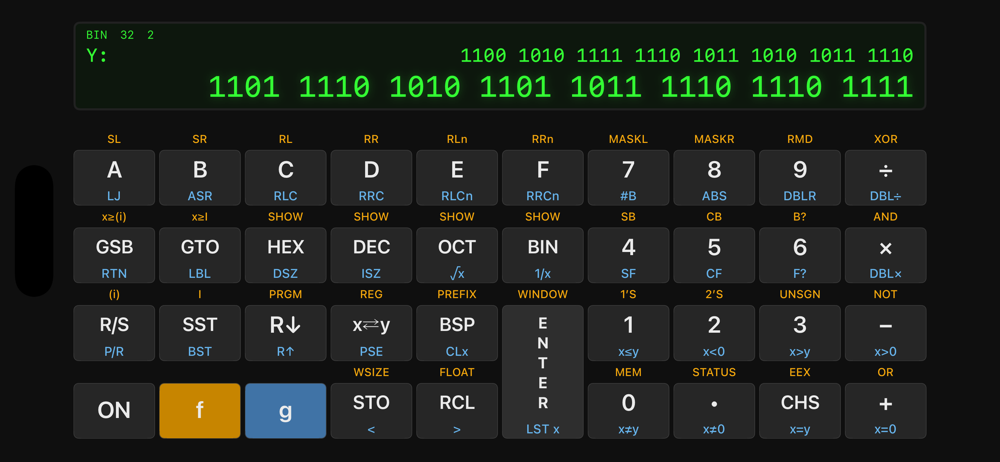Tap the F key with RRCn label

543,178
